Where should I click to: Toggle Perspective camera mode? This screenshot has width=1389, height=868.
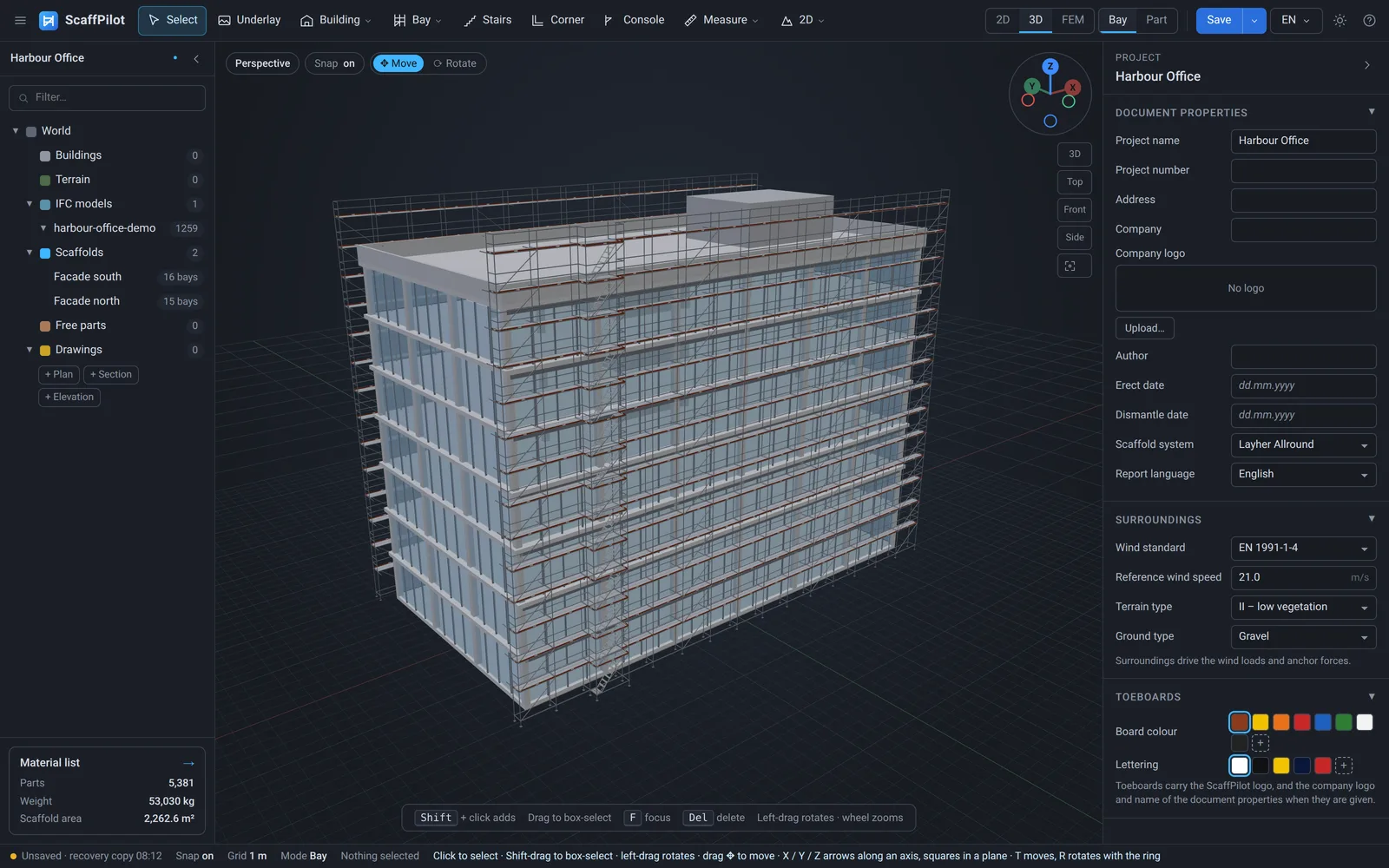[262, 63]
